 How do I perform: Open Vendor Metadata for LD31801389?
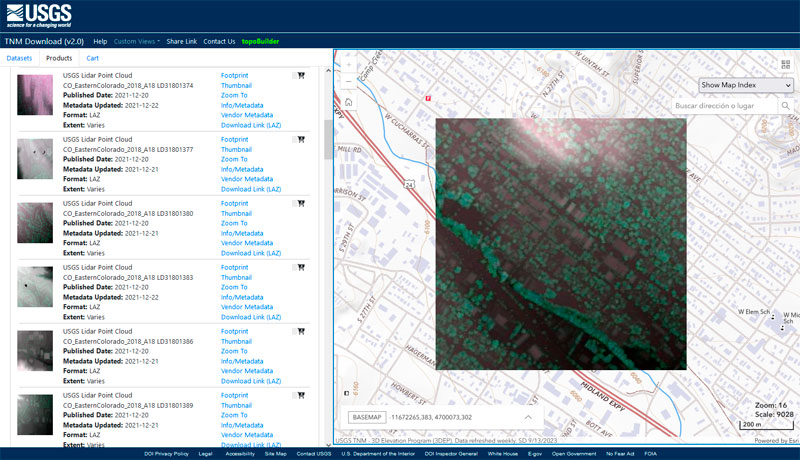[x=247, y=435]
